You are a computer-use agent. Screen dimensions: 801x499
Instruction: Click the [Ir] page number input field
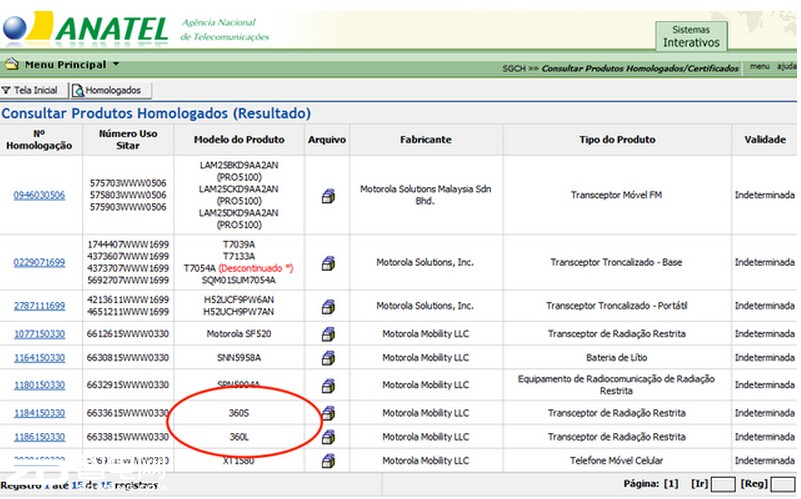723,484
